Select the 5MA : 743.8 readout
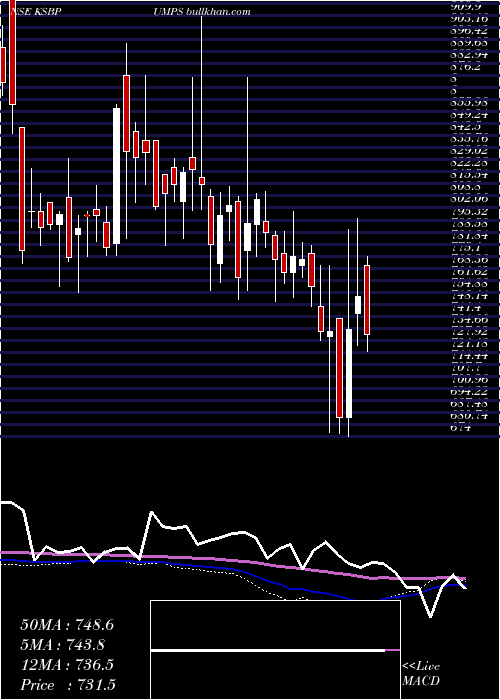This screenshot has height=700, width=500. 63,645
